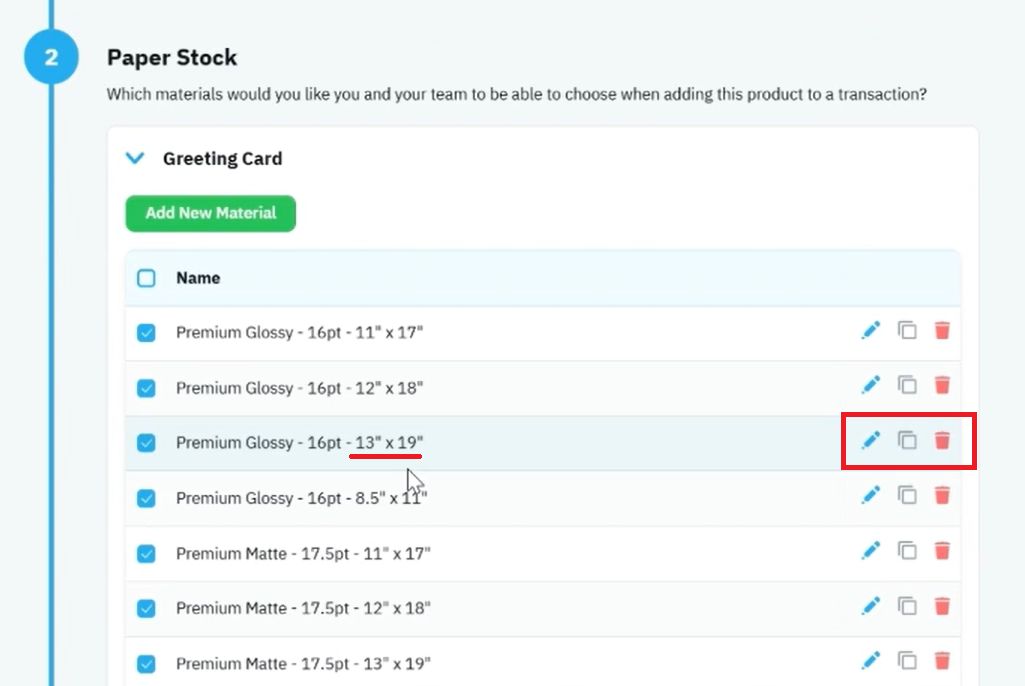Edit Premium Matte 17.5pt 13" x 19" material
The height and width of the screenshot is (686, 1025).
871,661
